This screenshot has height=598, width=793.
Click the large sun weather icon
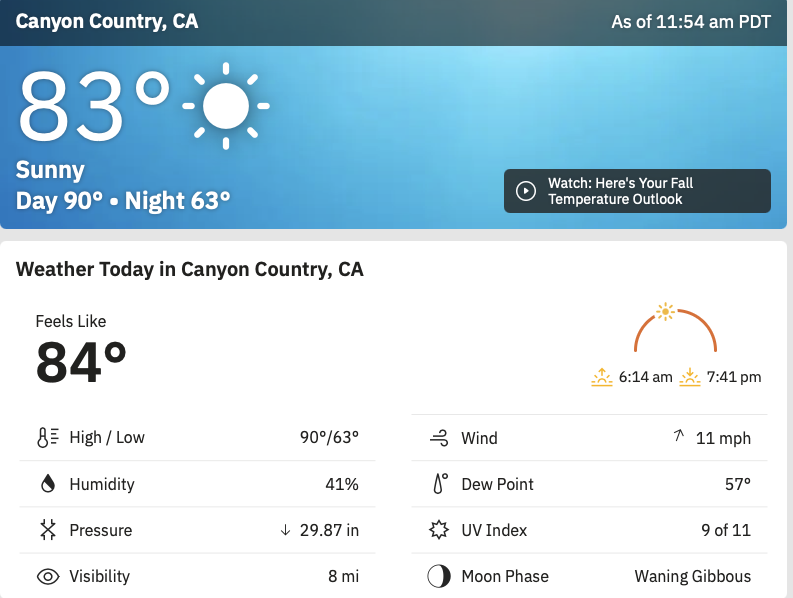click(226, 106)
